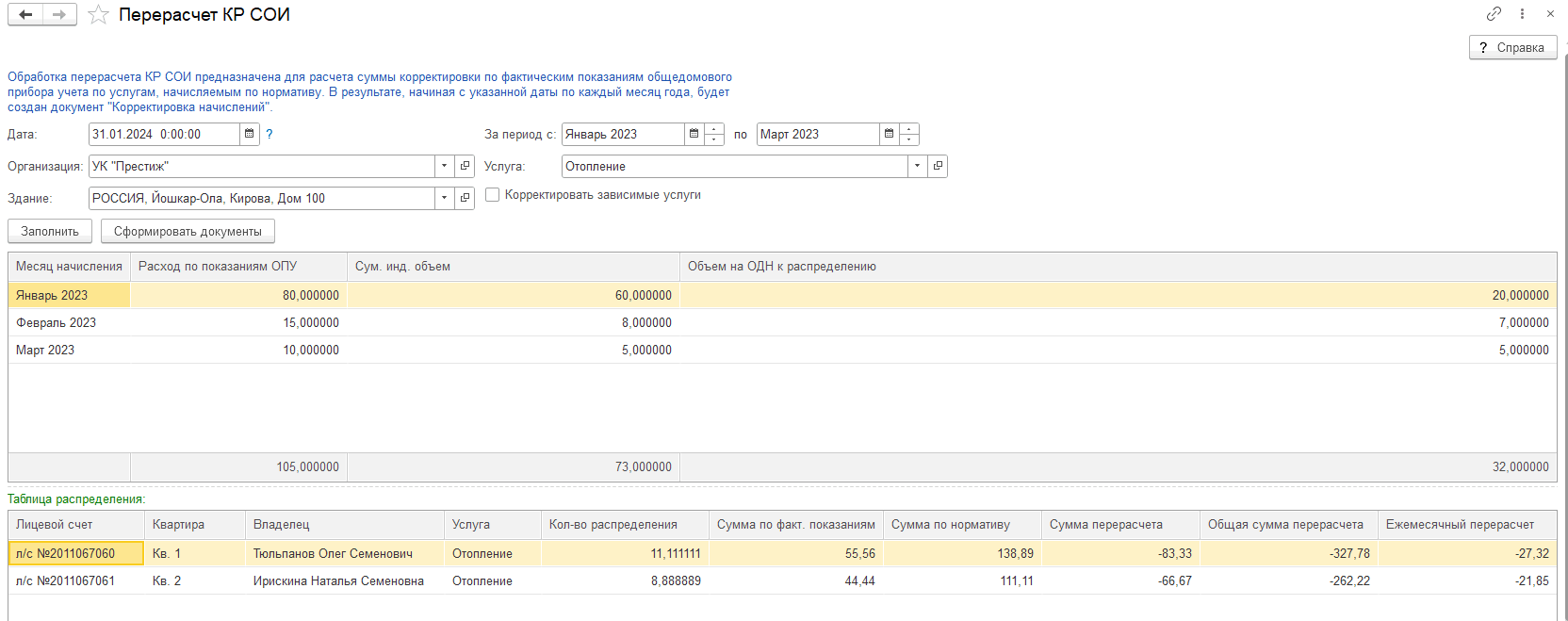Viewport: 1568px width, 621px height.
Task: Copy link using the chain icon
Action: [x=1494, y=13]
